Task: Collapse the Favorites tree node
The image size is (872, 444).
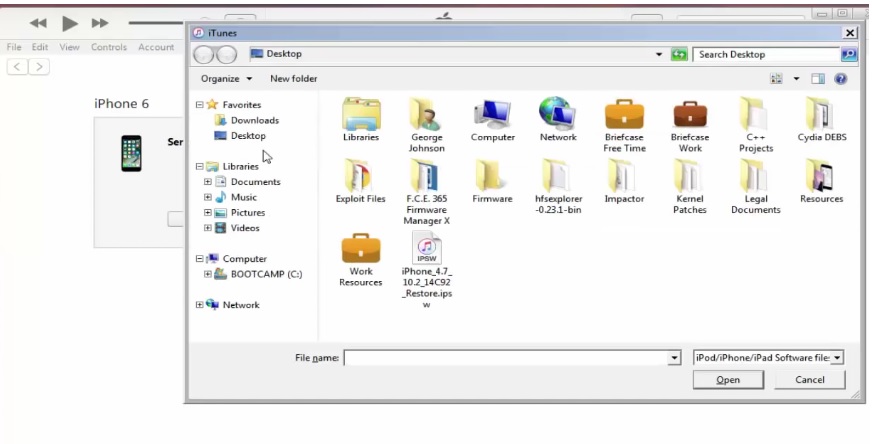Action: tap(200, 105)
